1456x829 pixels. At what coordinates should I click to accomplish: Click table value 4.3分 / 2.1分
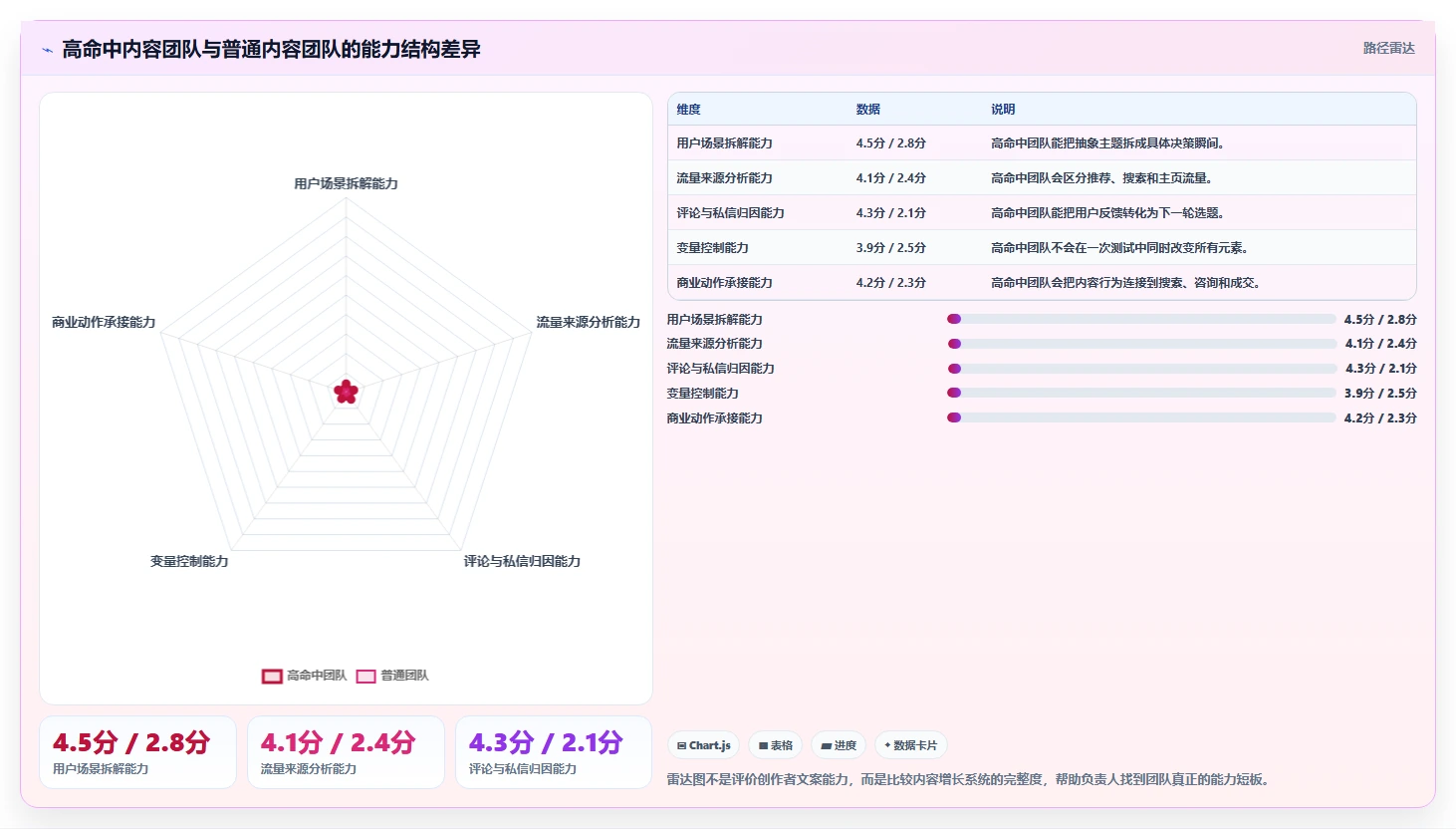(891, 213)
